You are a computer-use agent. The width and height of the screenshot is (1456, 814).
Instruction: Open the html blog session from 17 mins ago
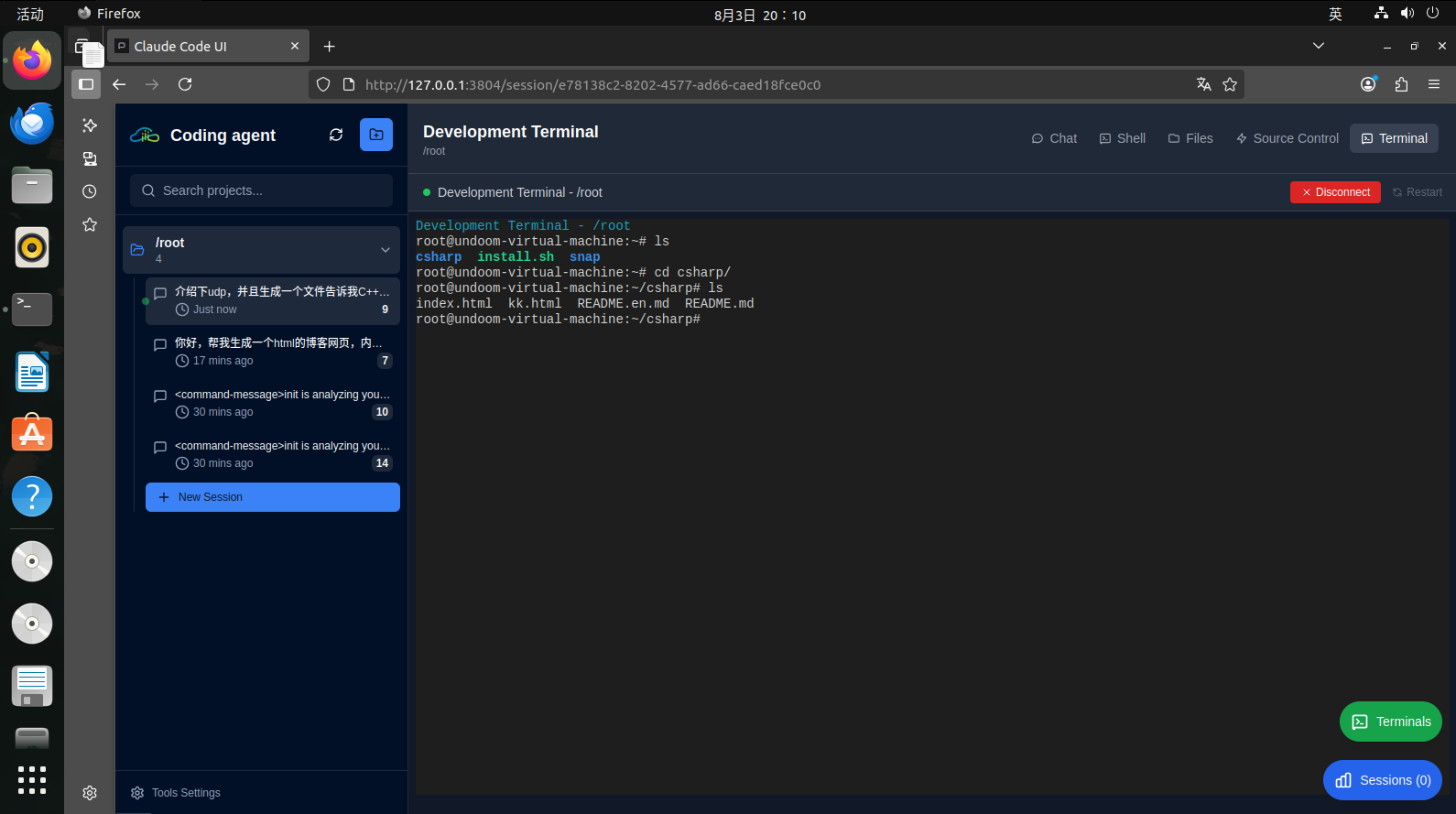(273, 352)
